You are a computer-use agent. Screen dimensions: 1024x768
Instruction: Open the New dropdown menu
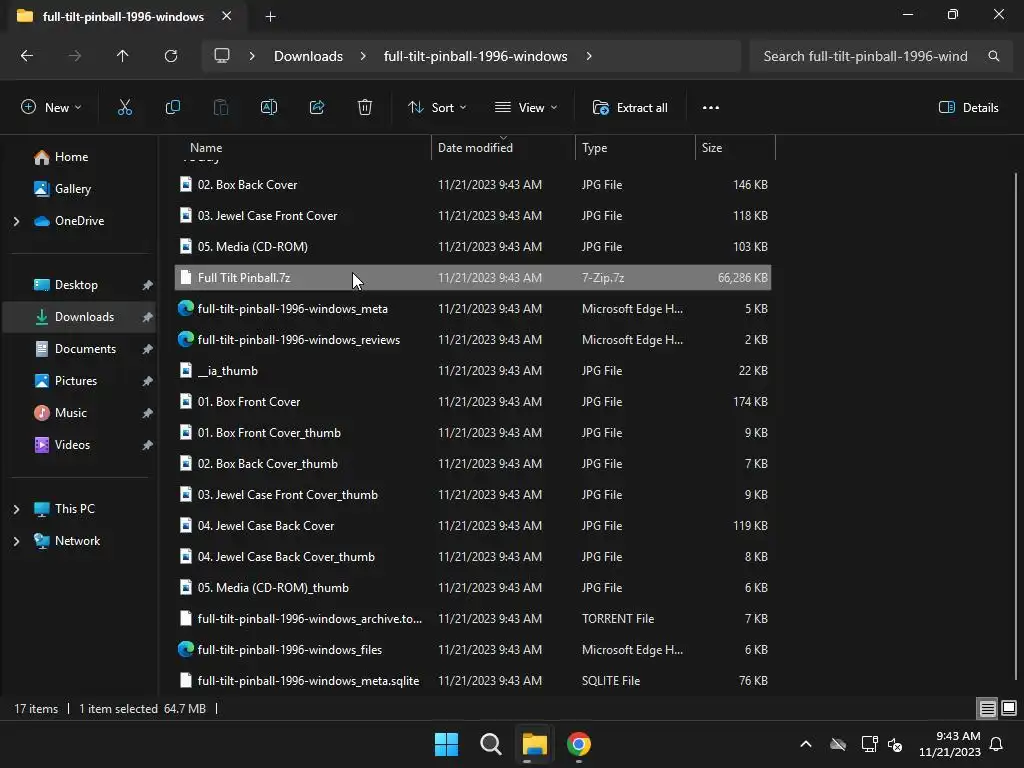pos(51,108)
